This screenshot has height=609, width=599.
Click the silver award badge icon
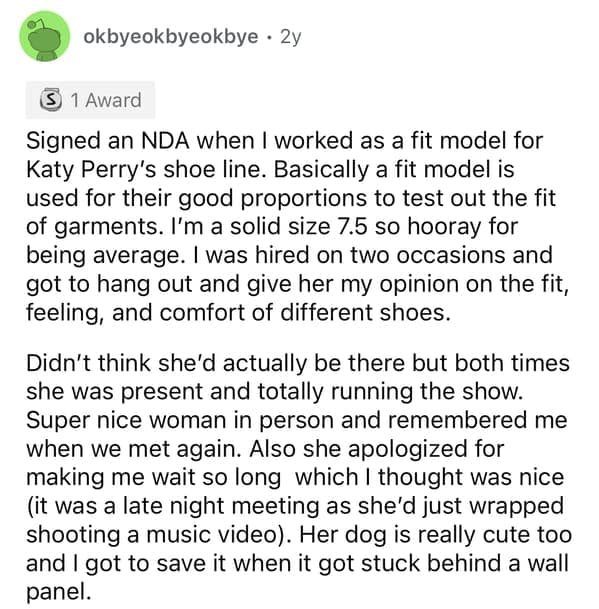click(x=51, y=100)
